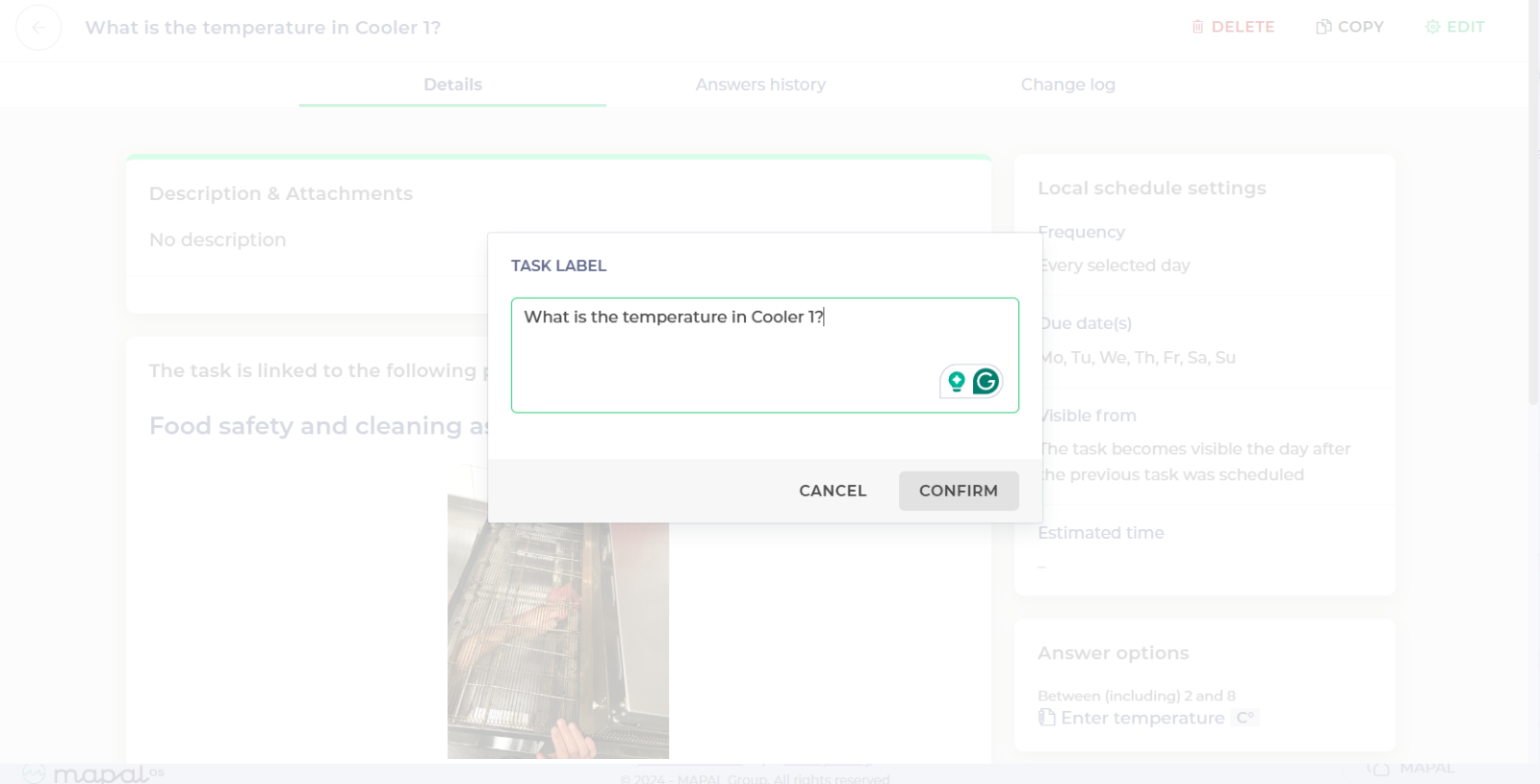
Task: Click the 'Local schedule settings' heading
Action: (x=1151, y=189)
